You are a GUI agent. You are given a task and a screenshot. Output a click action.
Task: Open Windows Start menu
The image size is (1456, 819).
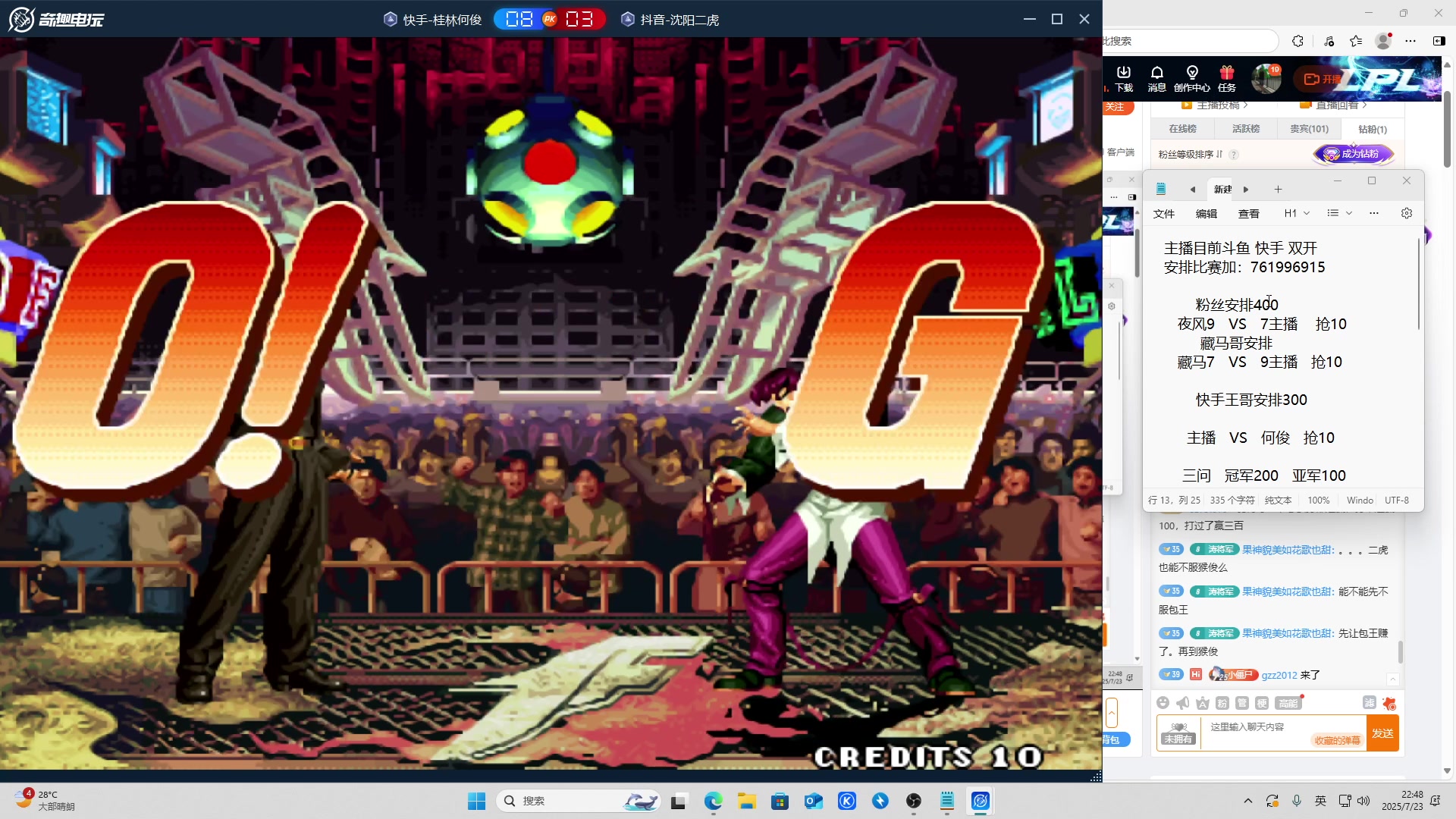pyautogui.click(x=476, y=801)
